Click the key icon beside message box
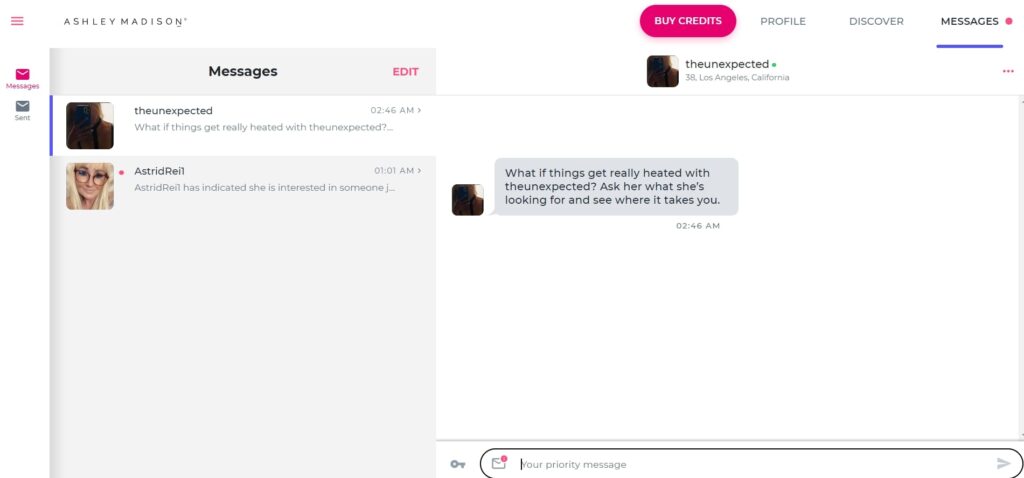The image size is (1024, 478). point(458,464)
